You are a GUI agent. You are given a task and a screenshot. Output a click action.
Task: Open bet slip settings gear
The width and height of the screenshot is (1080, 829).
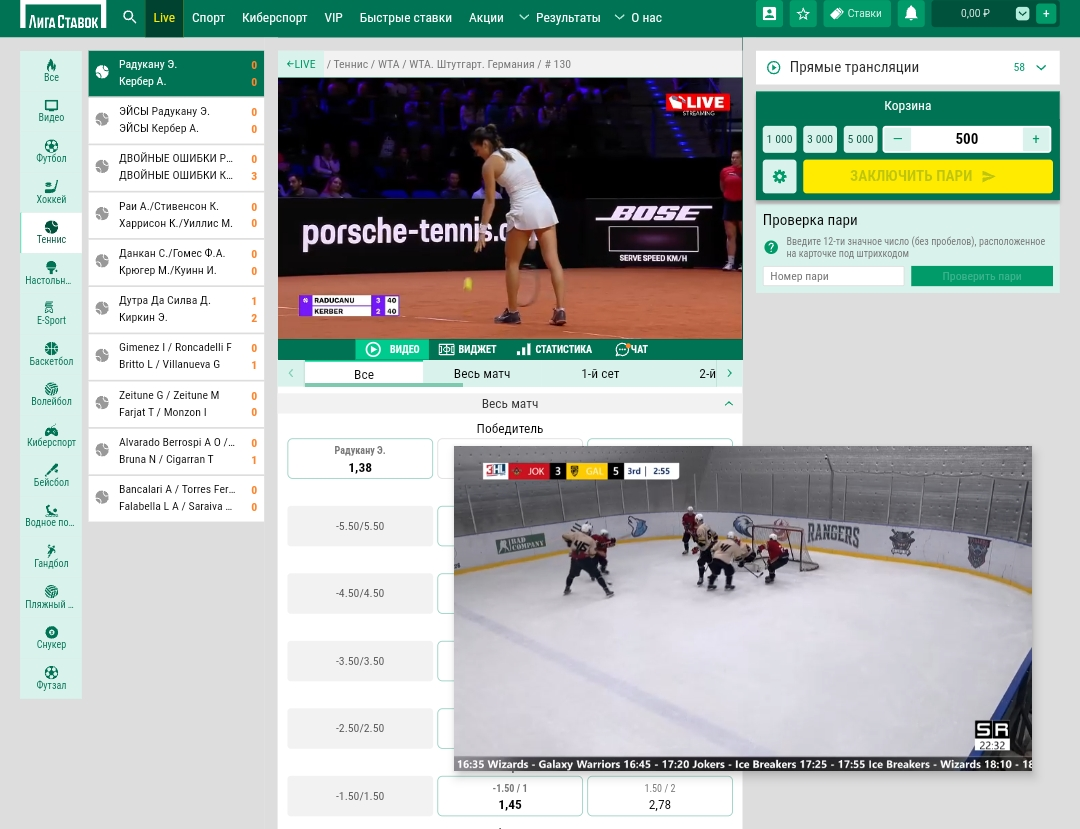779,177
